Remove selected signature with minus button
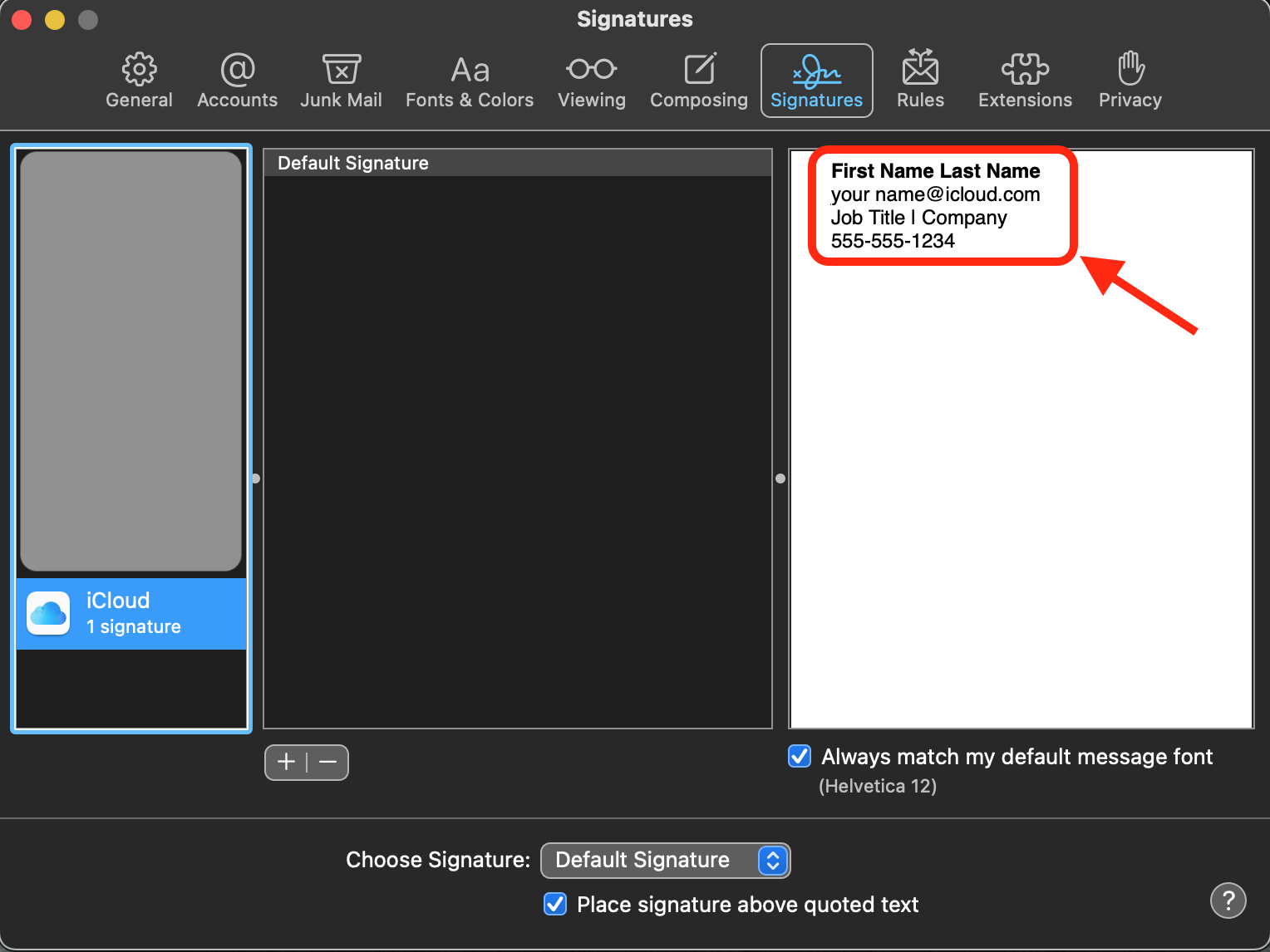1270x952 pixels. click(x=327, y=762)
